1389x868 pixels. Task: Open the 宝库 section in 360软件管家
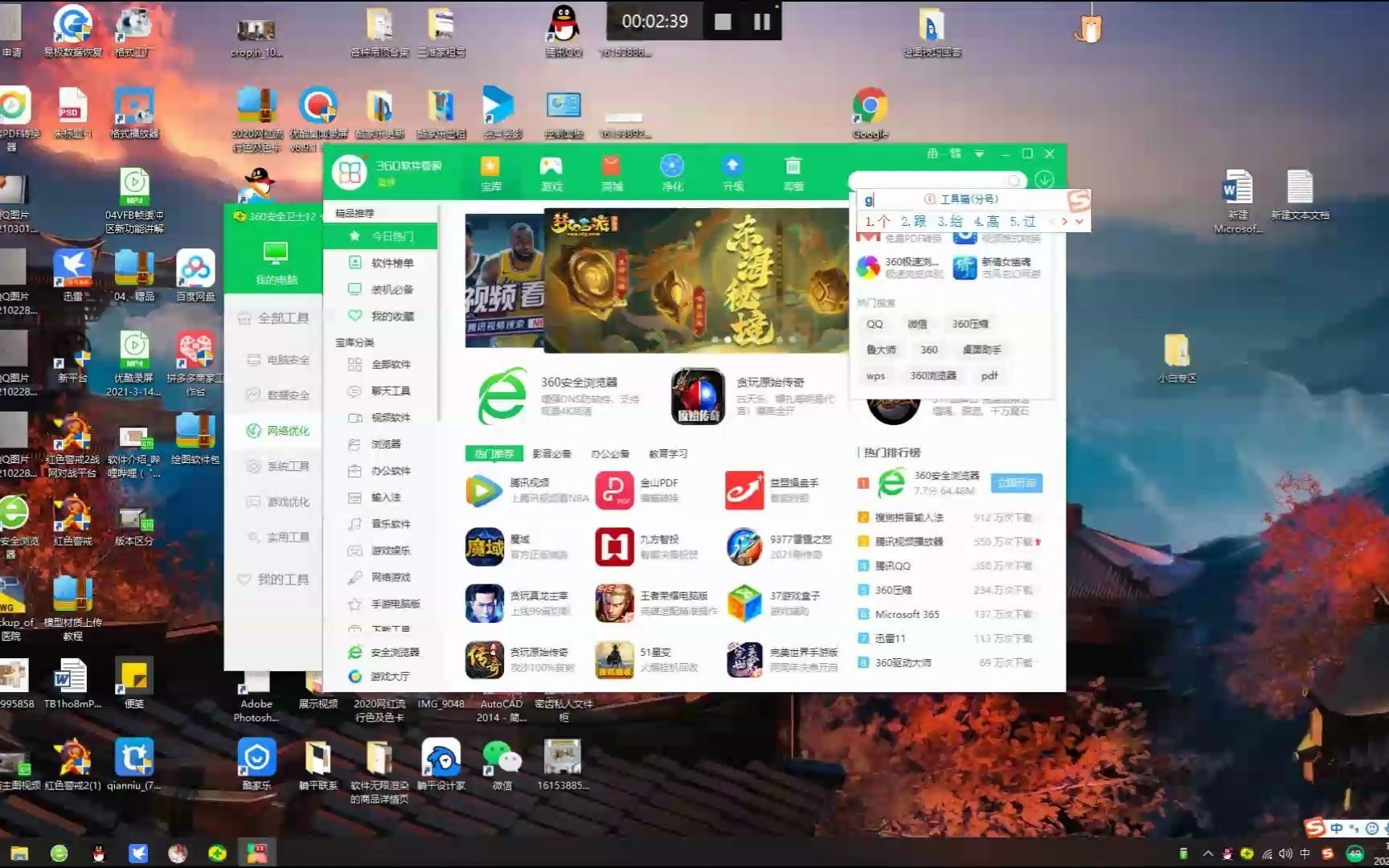[x=490, y=174]
